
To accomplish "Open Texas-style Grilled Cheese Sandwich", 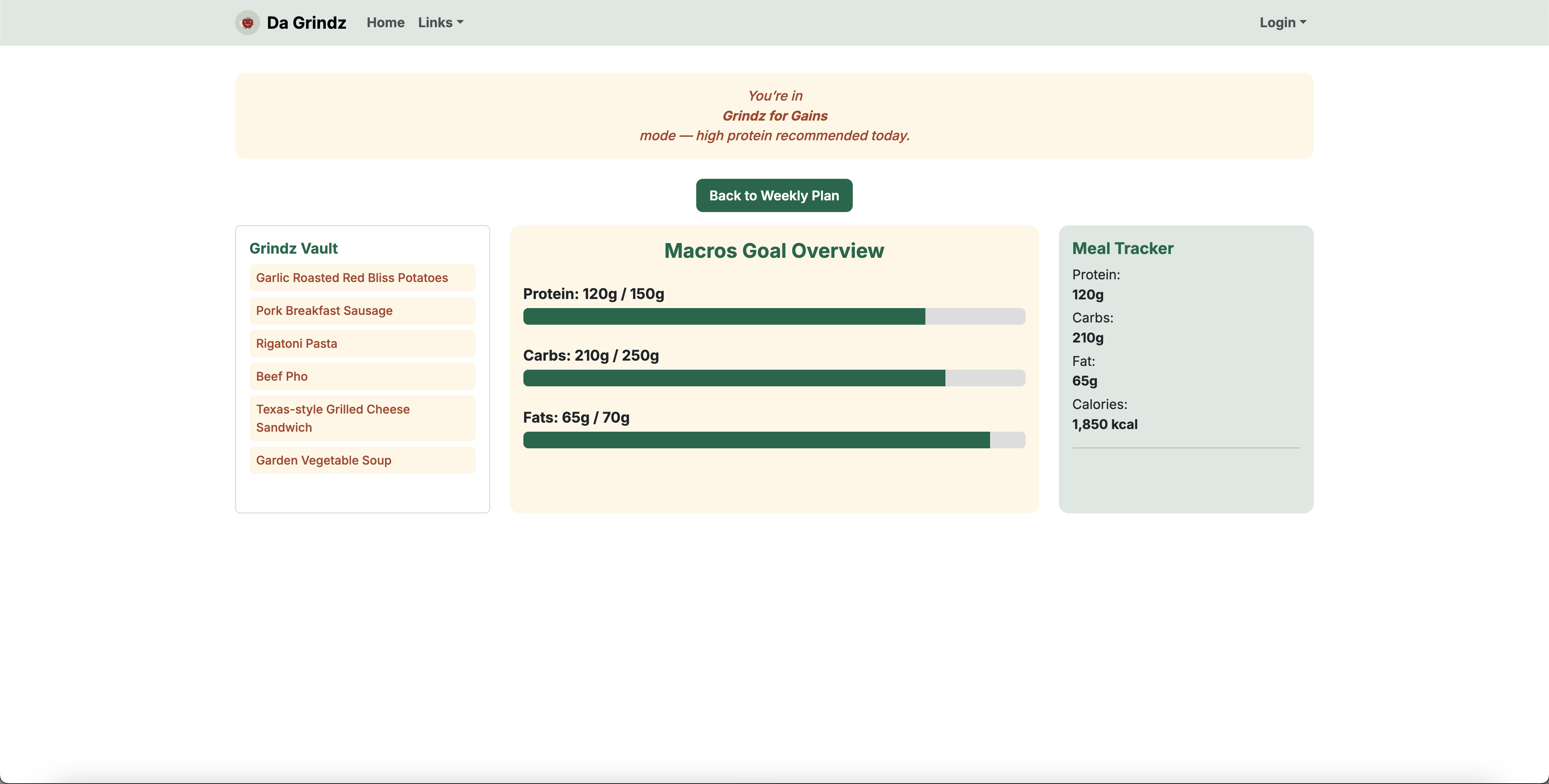I will coord(332,418).
